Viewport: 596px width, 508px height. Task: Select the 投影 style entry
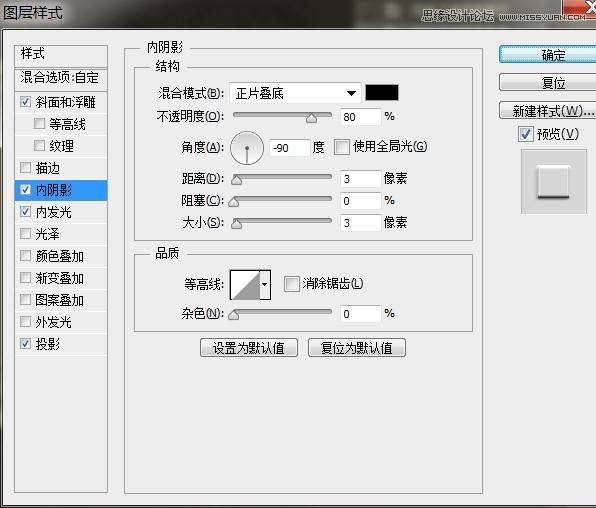coord(61,344)
